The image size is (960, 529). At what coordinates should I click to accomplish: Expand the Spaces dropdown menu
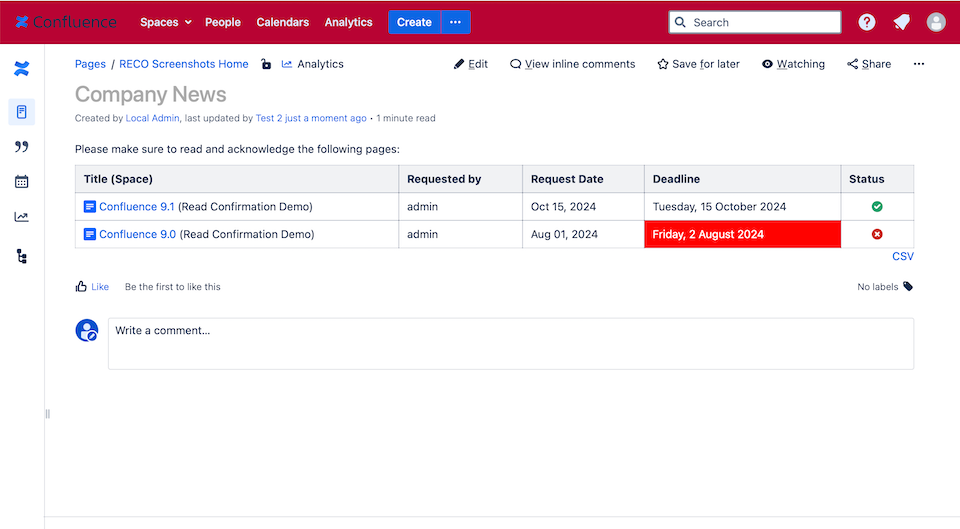[165, 22]
